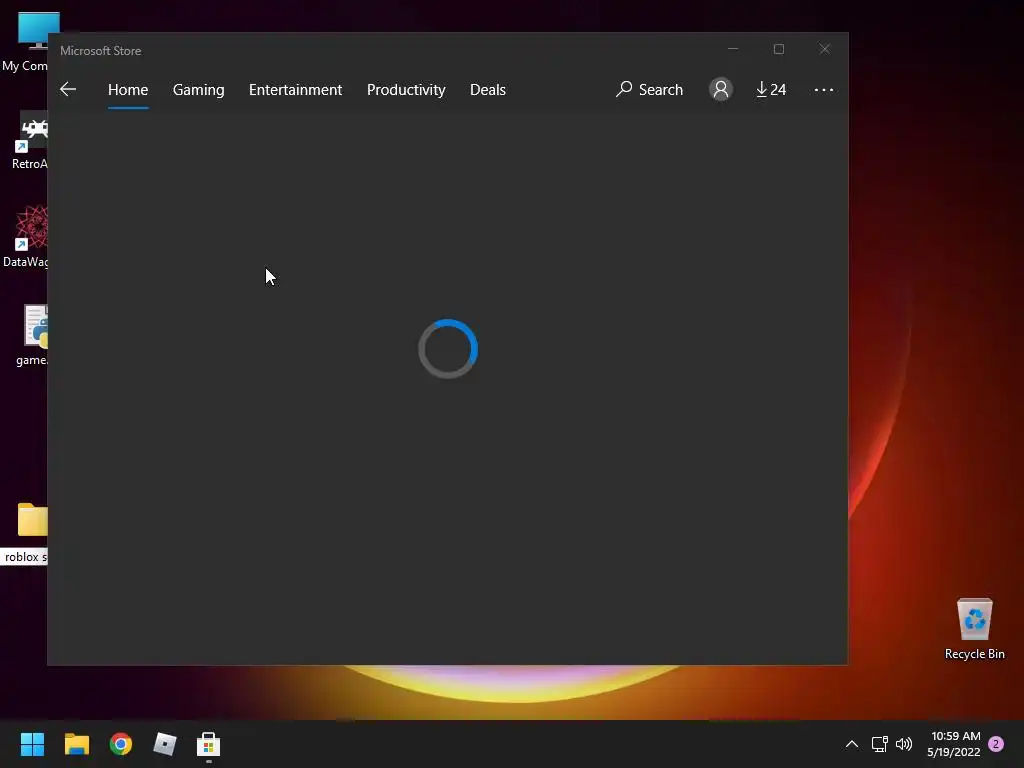This screenshot has height=768, width=1024.
Task: Click the Microsoft Store window title
Action: tap(101, 50)
